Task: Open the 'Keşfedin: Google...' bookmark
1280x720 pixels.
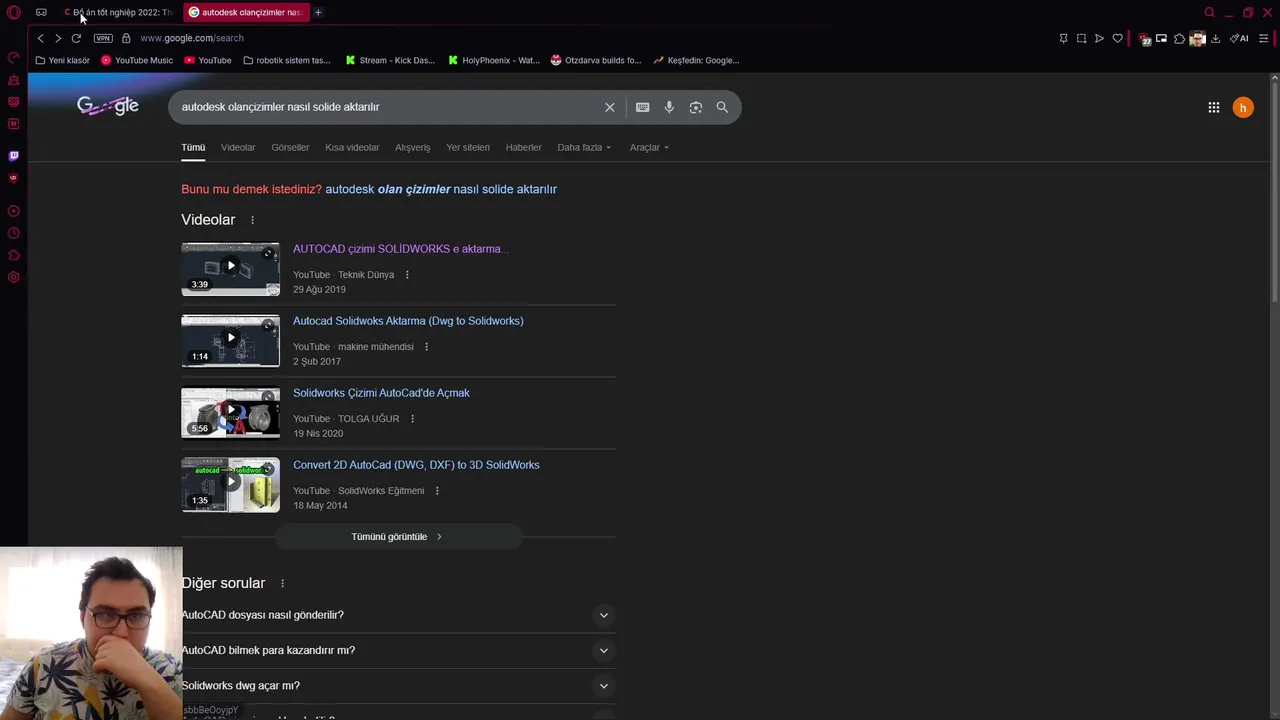Action: click(x=696, y=60)
